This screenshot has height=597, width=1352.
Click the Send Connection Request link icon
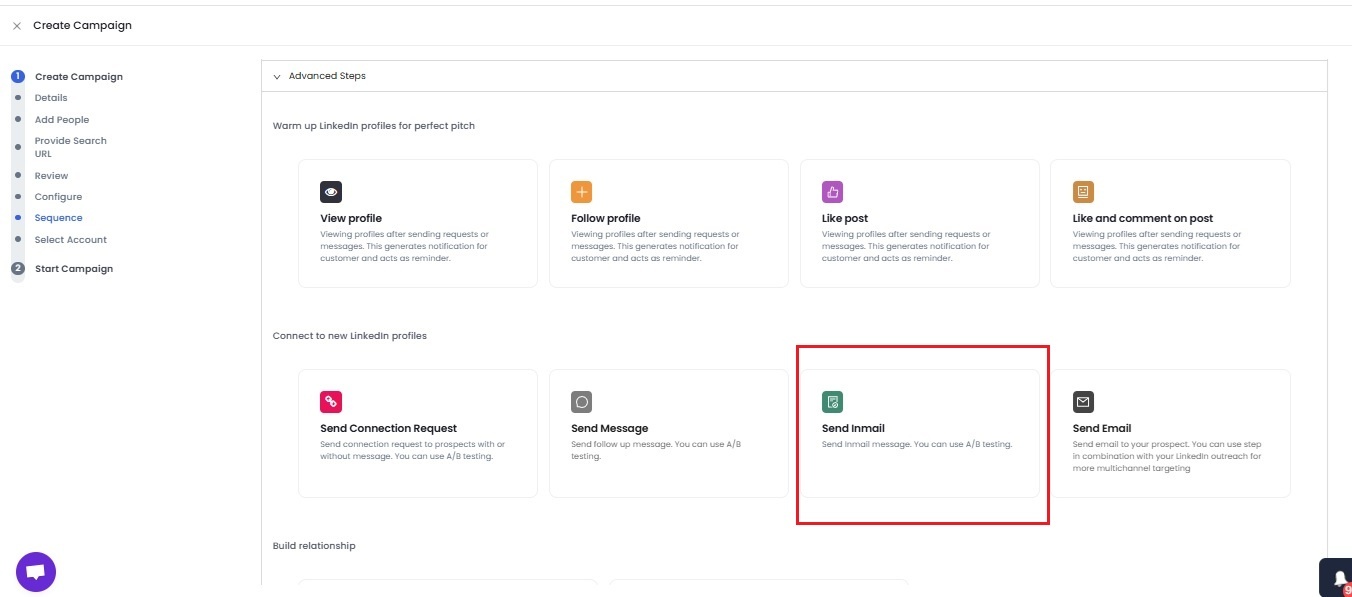331,402
